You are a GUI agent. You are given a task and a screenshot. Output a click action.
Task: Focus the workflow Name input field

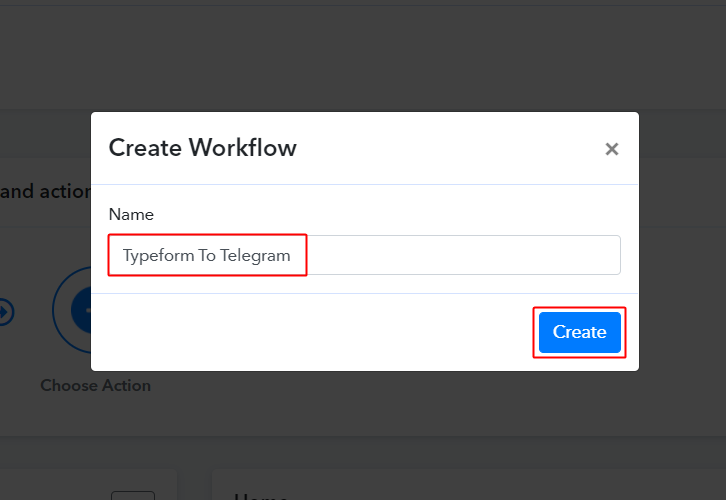pyautogui.click(x=364, y=255)
